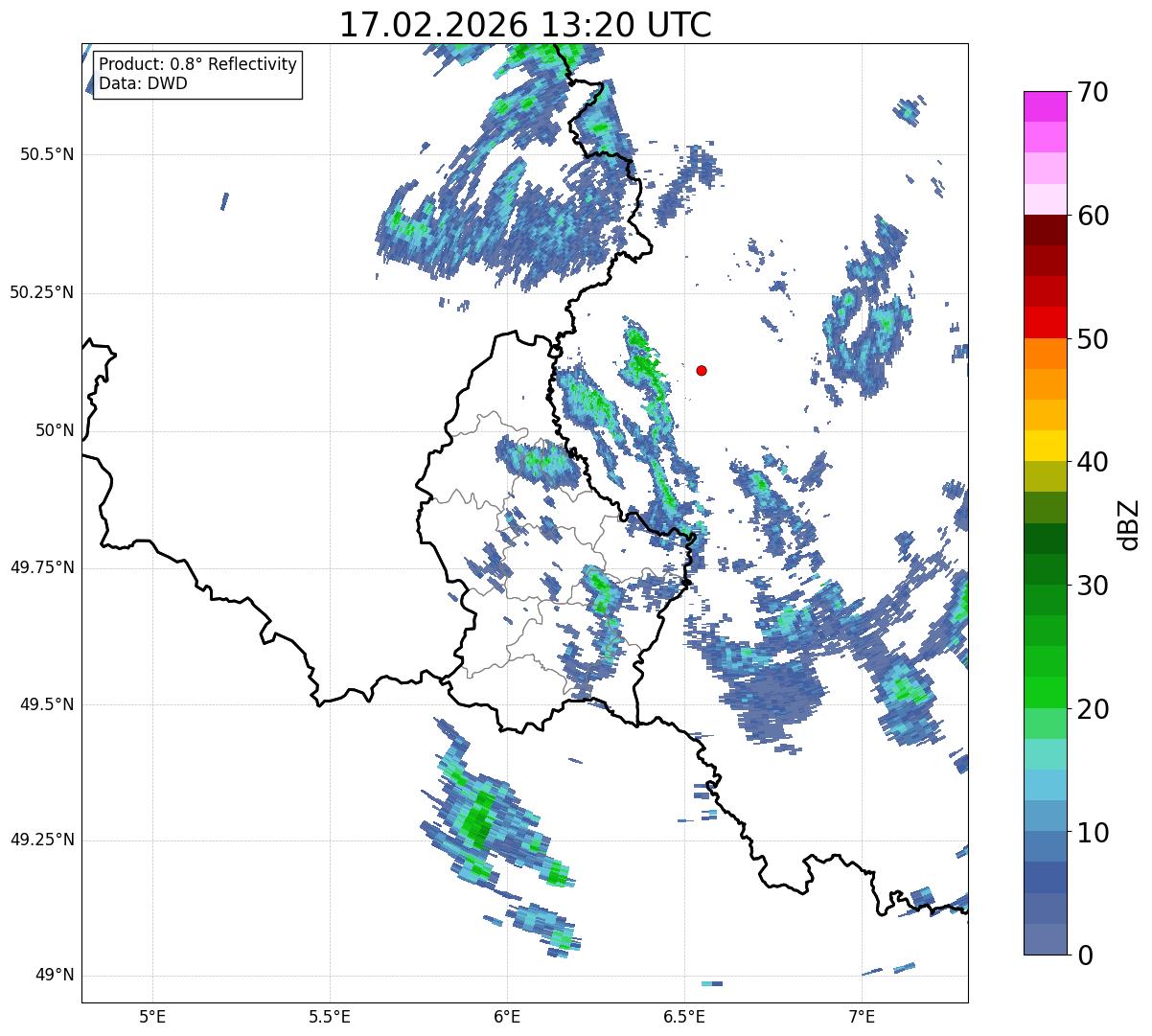Pick the orange colorbar swatch at 50 dBZ

(1045, 354)
